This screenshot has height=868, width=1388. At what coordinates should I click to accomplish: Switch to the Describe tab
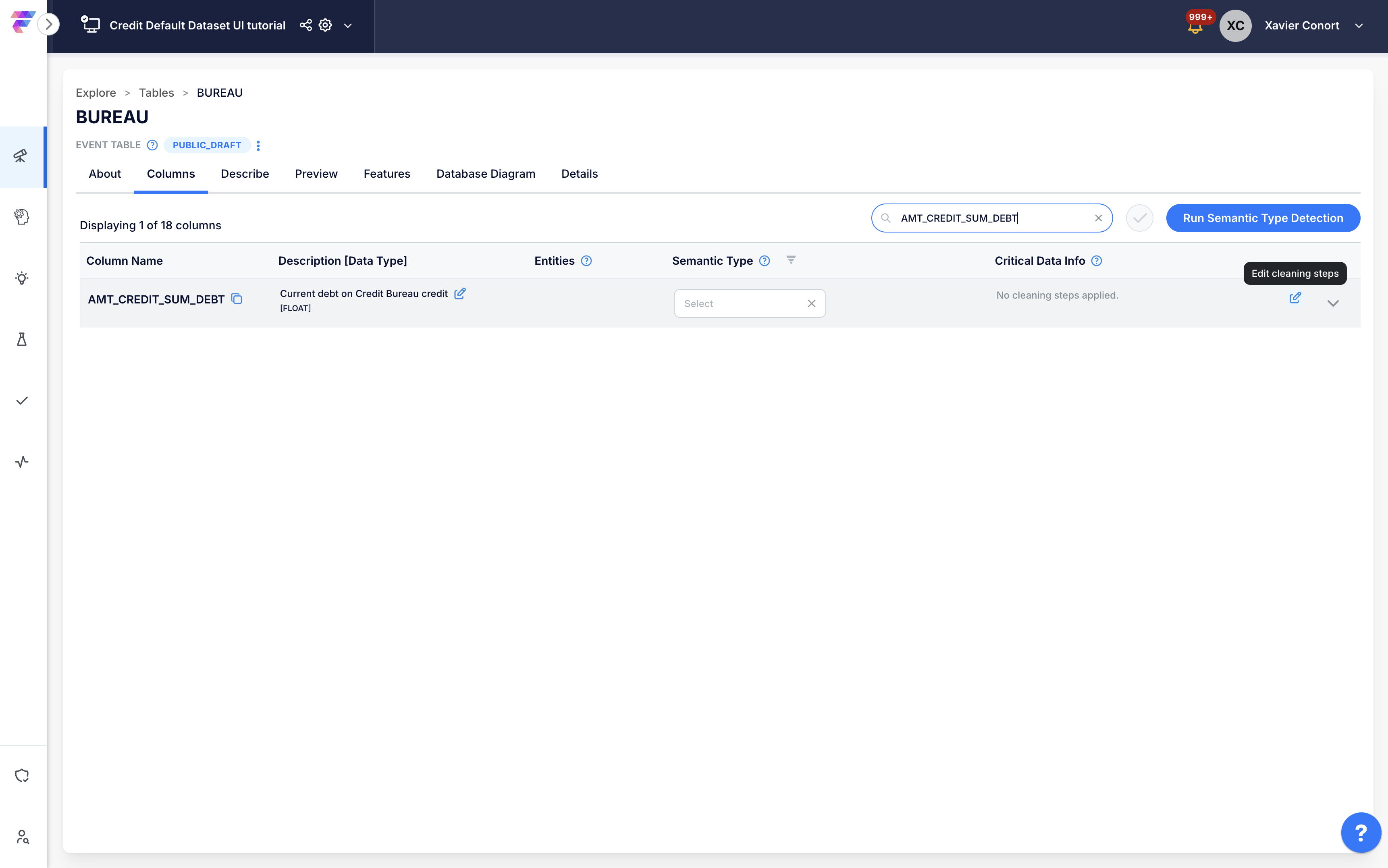(245, 173)
